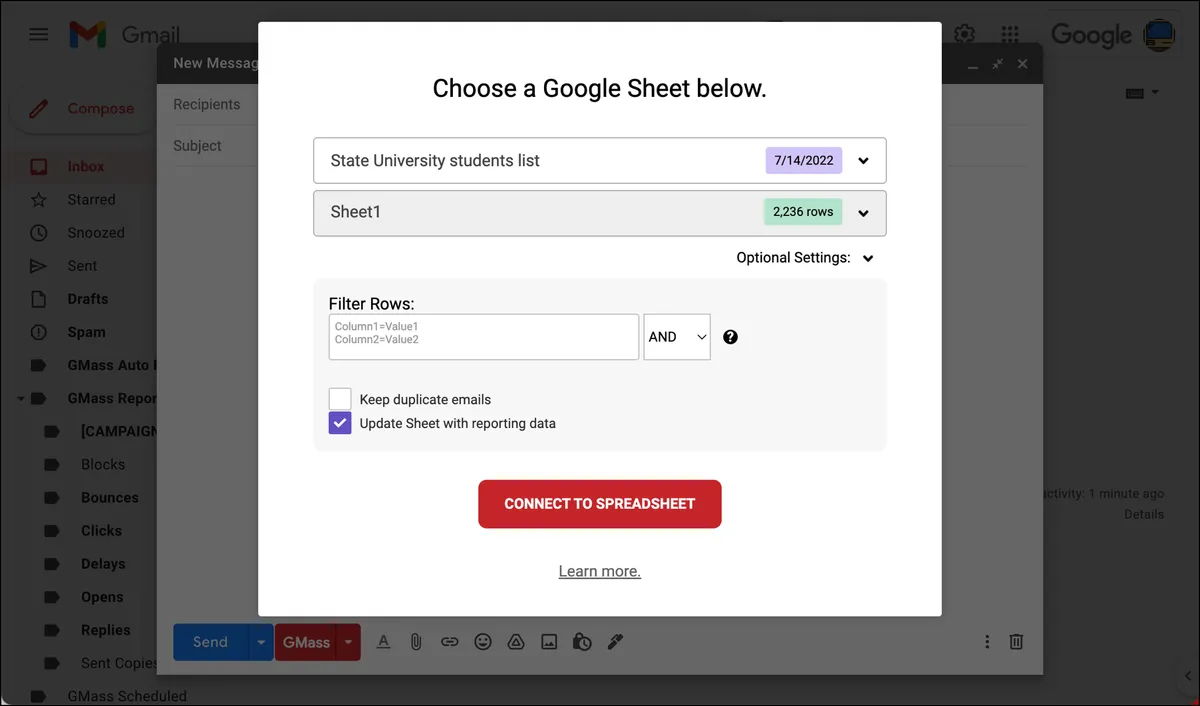Insert signature with the pen icon

point(616,642)
